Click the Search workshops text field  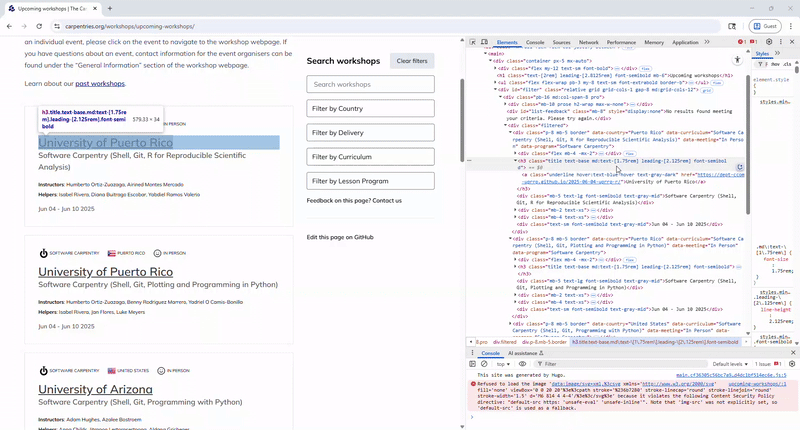click(x=370, y=84)
